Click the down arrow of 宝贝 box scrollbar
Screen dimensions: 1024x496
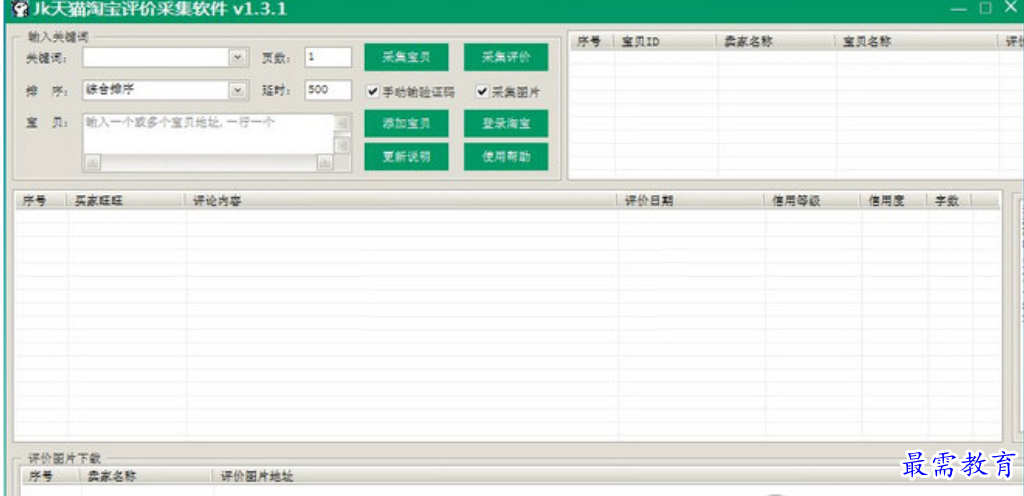(x=342, y=146)
